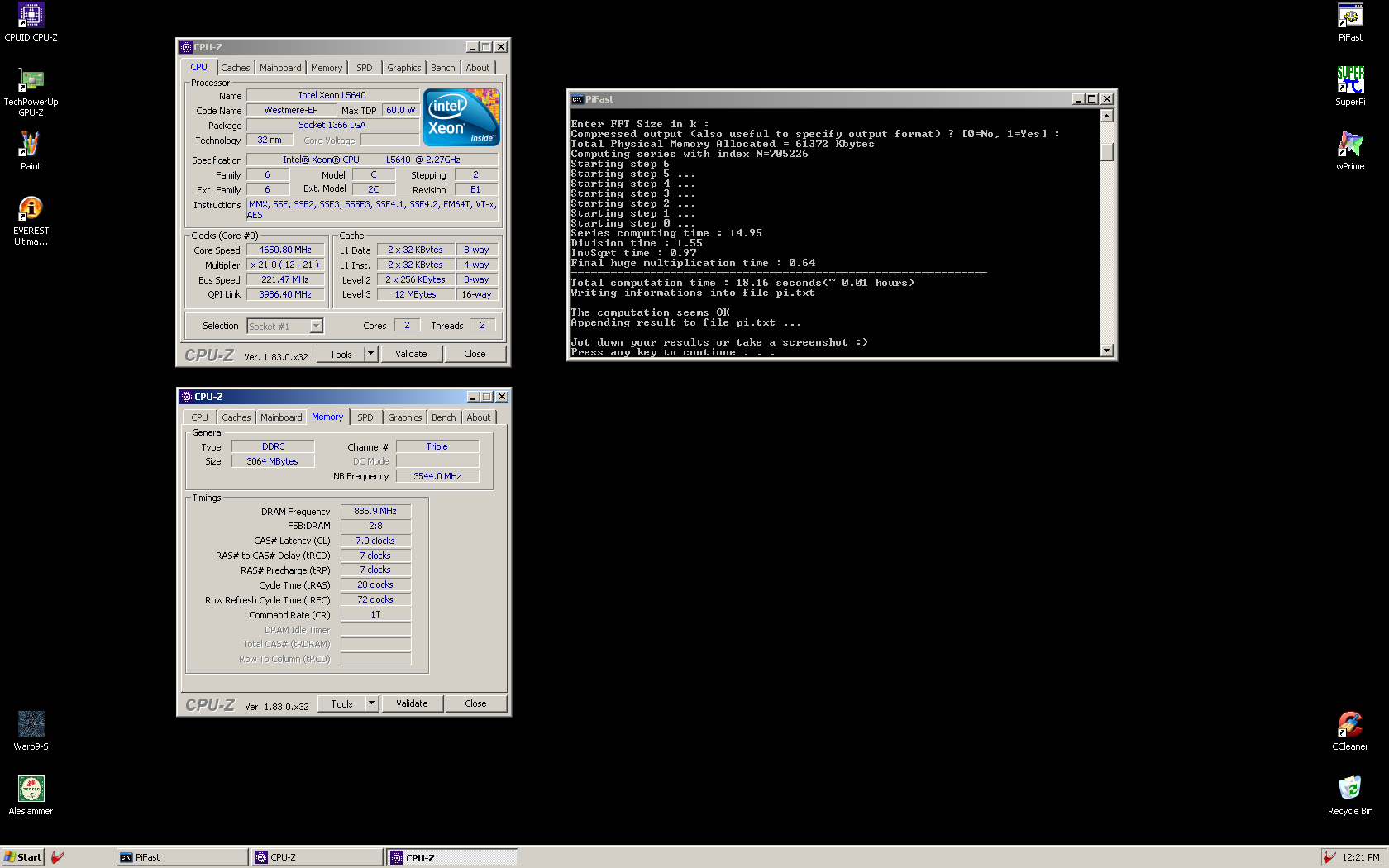
Task: Select the PiFast desktop icon
Action: [x=1350, y=22]
